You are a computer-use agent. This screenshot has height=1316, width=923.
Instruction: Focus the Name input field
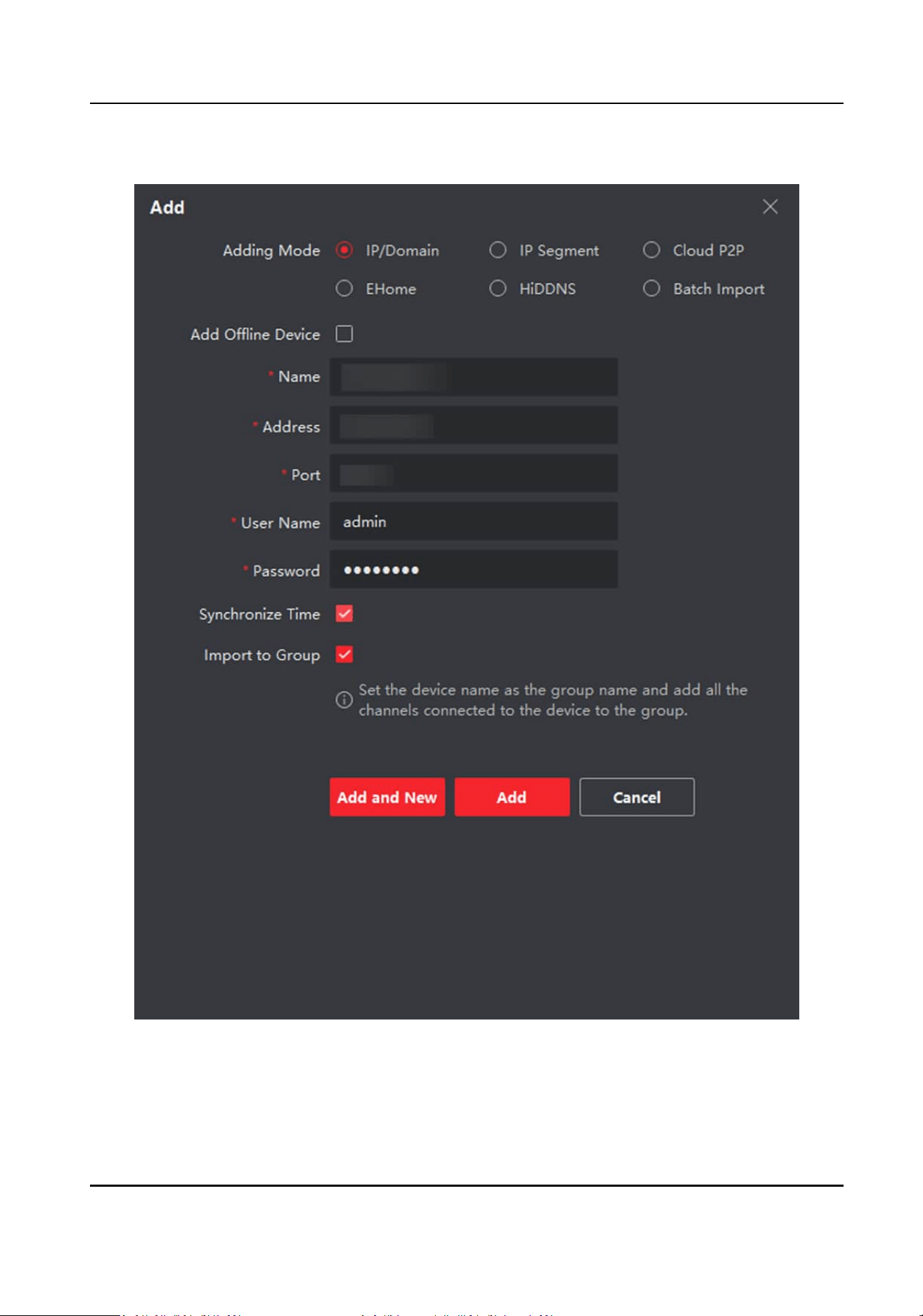tap(474, 377)
